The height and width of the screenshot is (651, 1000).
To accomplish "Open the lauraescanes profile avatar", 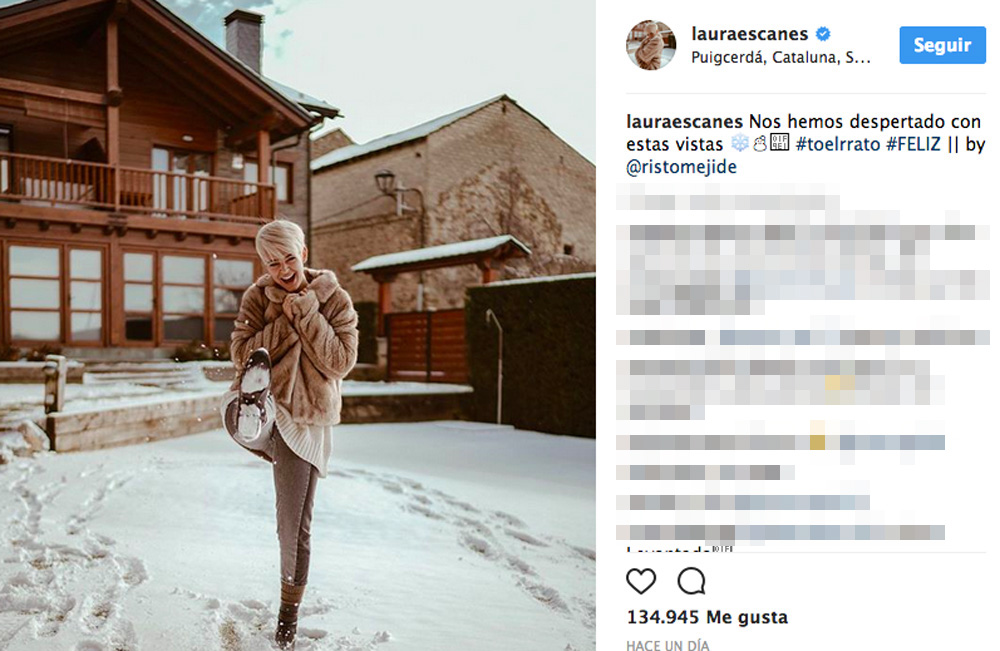I will click(x=651, y=45).
